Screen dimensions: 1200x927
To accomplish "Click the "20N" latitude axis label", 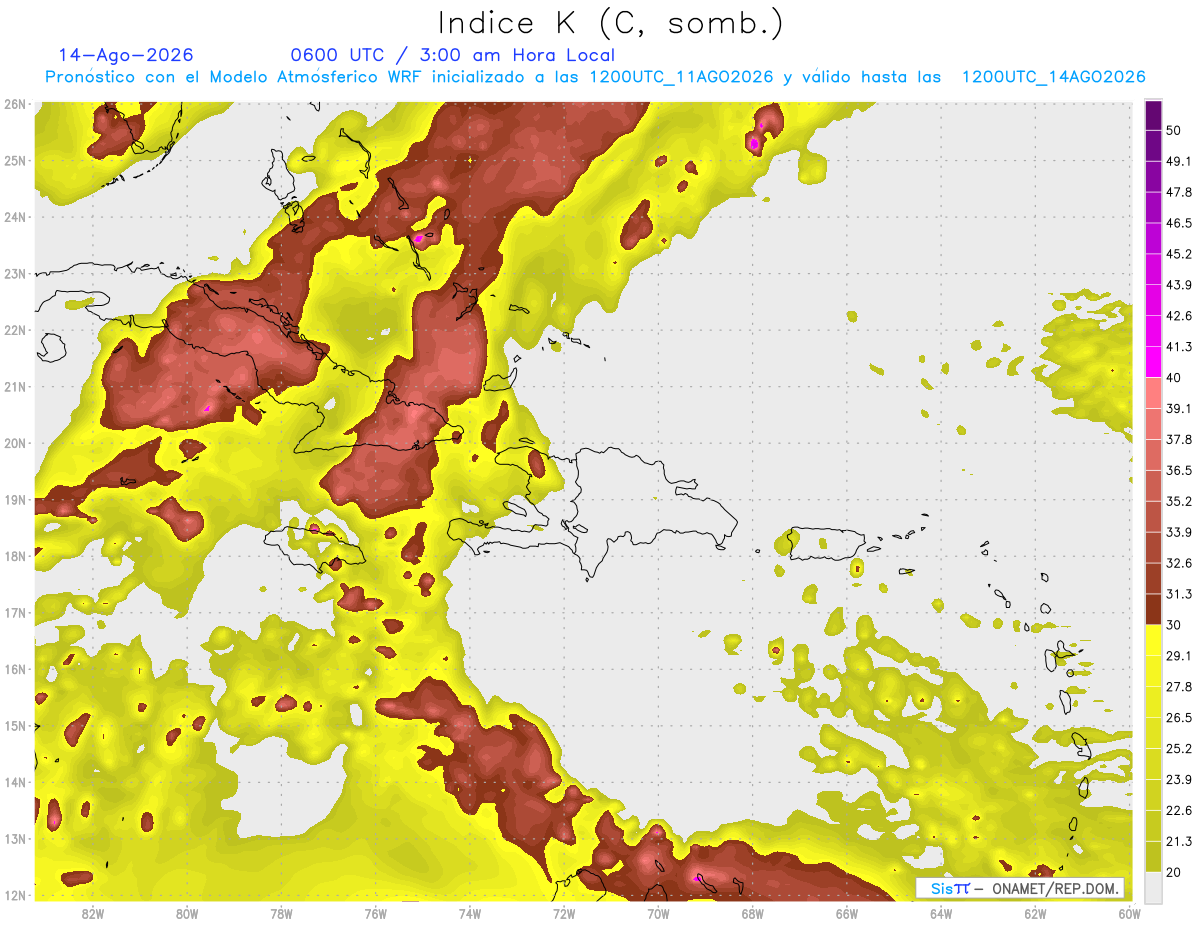I will (14, 443).
